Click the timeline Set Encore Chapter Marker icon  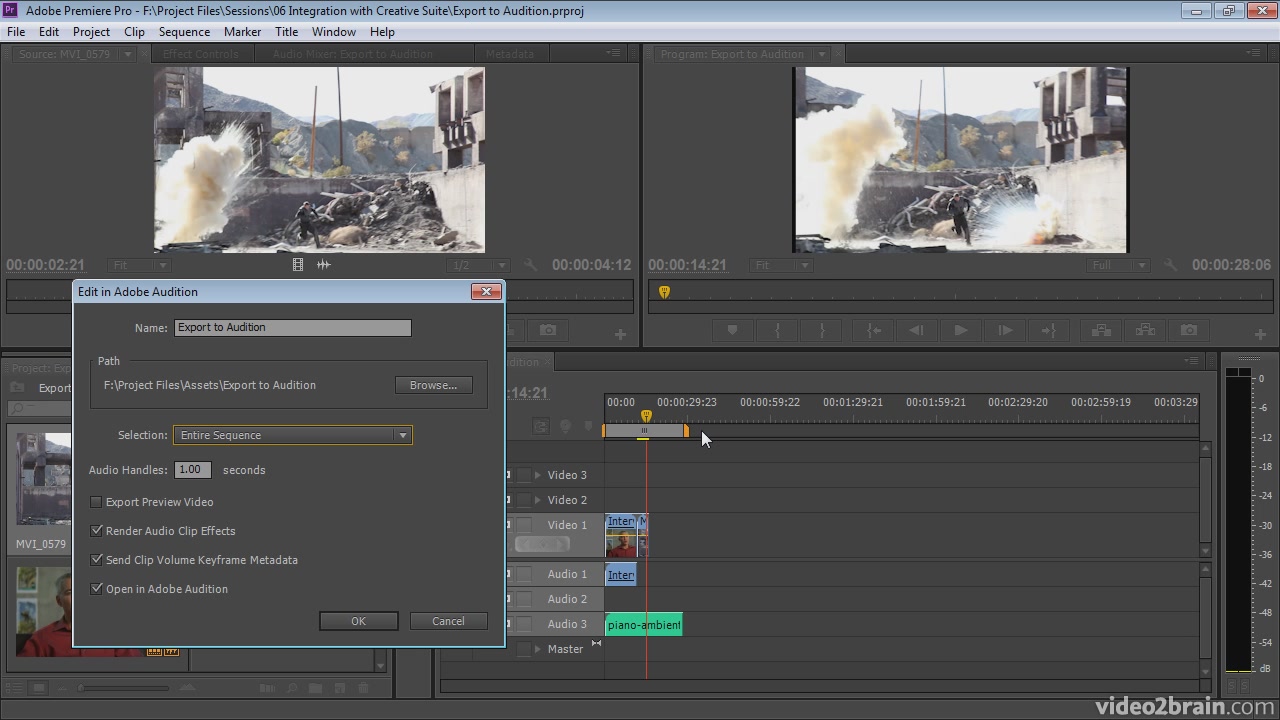tap(588, 426)
